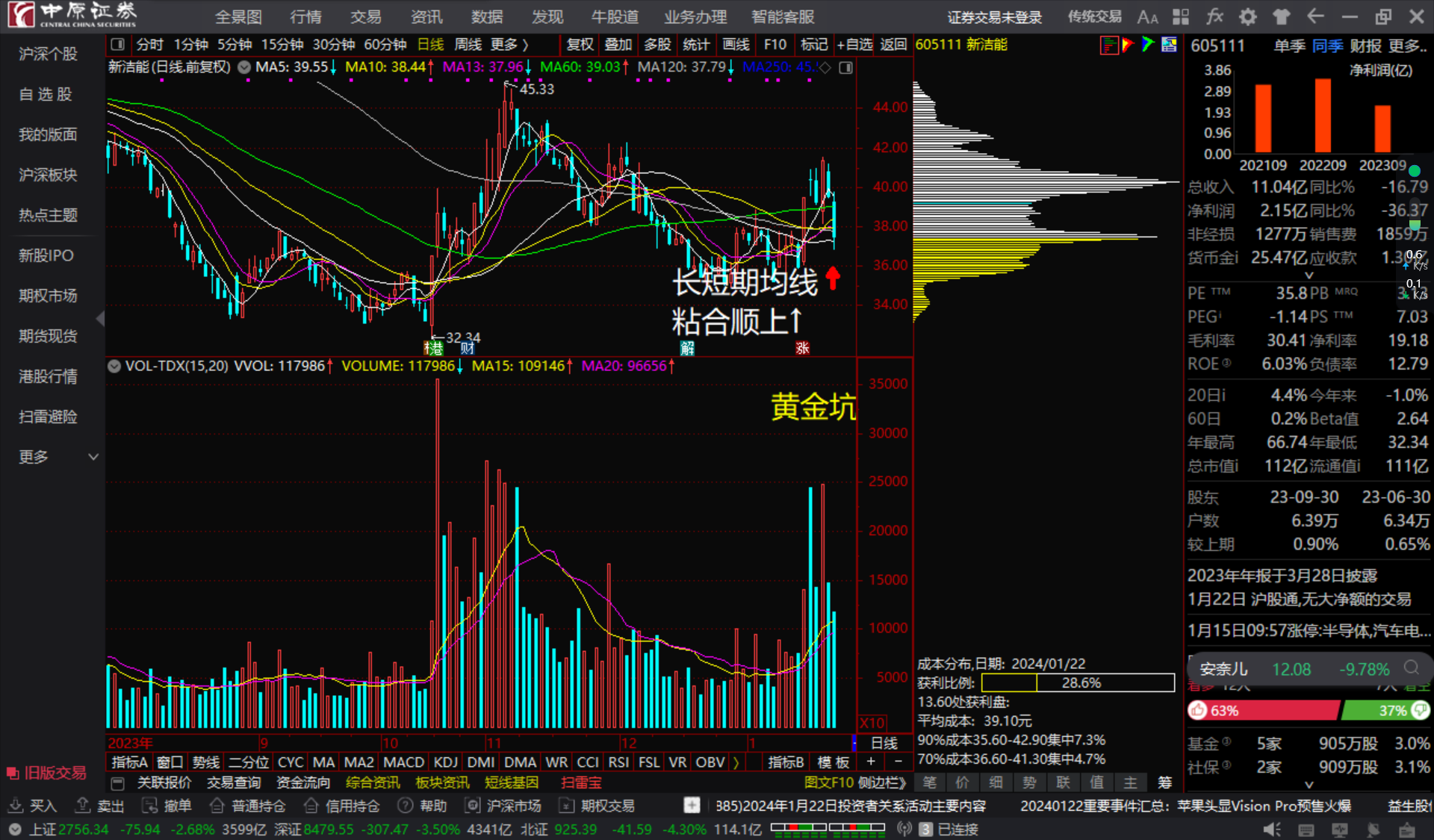Expand indicator list via arrow after OBV
This screenshot has height=840, width=1434.
(x=736, y=761)
